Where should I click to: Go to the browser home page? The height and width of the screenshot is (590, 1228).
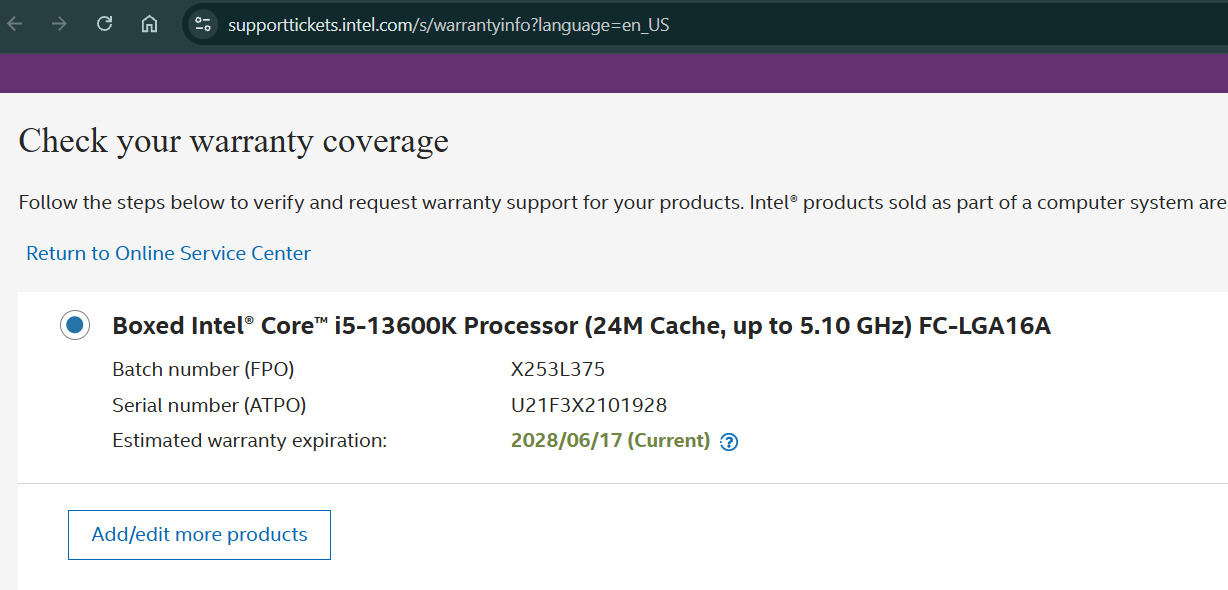pyautogui.click(x=149, y=24)
